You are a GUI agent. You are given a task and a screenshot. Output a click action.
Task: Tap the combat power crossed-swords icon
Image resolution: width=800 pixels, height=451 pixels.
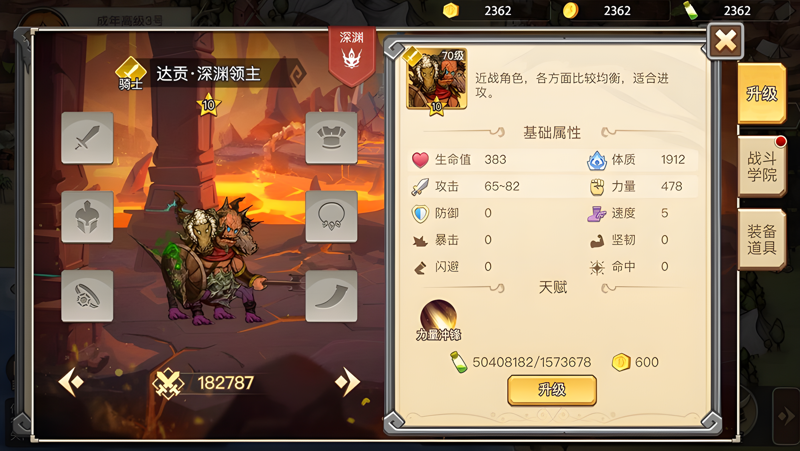click(x=168, y=383)
